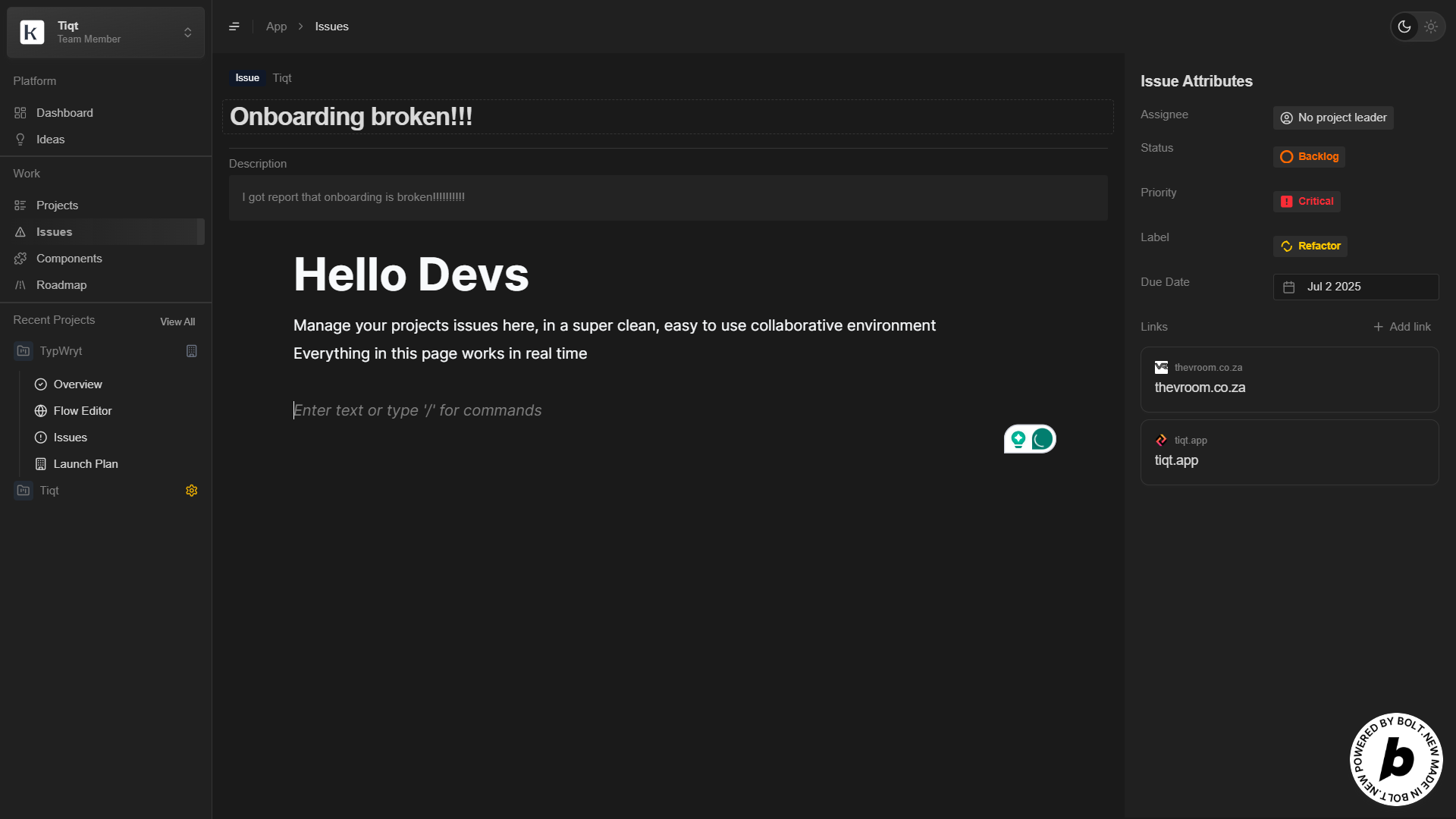
Task: Open the Tiqt project settings gear
Action: pyautogui.click(x=192, y=491)
